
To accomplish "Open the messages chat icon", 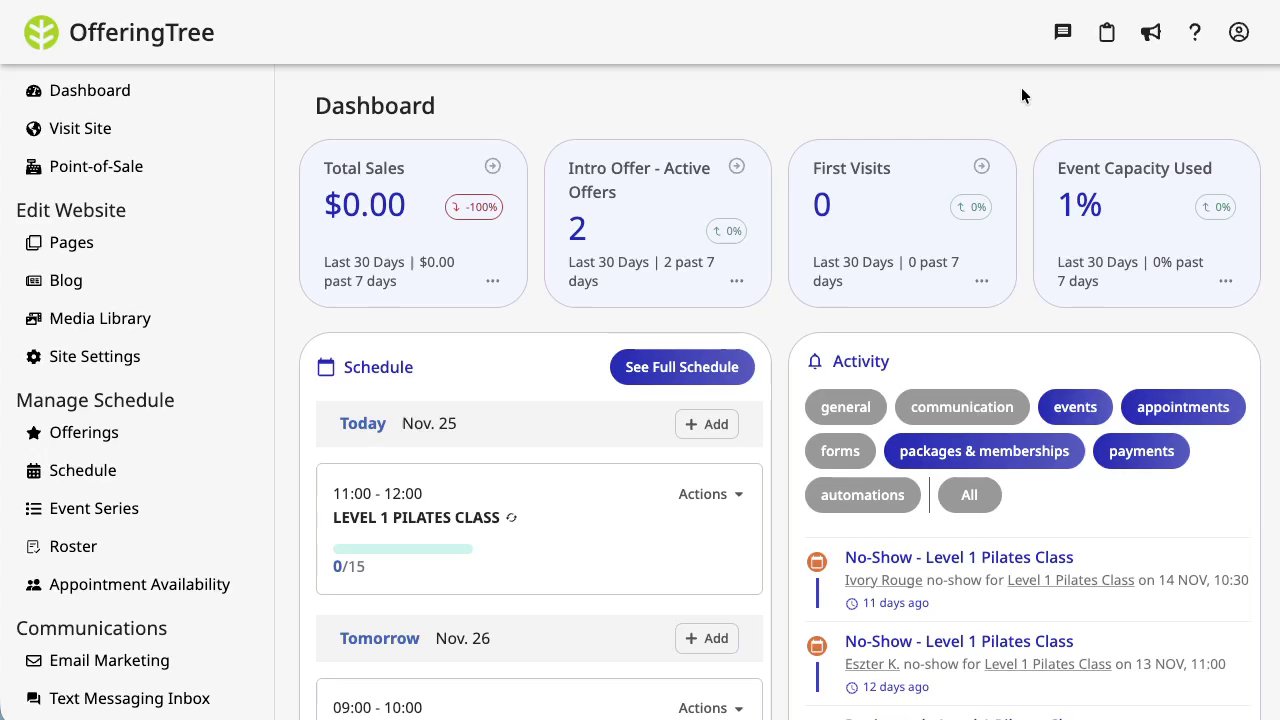I will [x=1063, y=32].
